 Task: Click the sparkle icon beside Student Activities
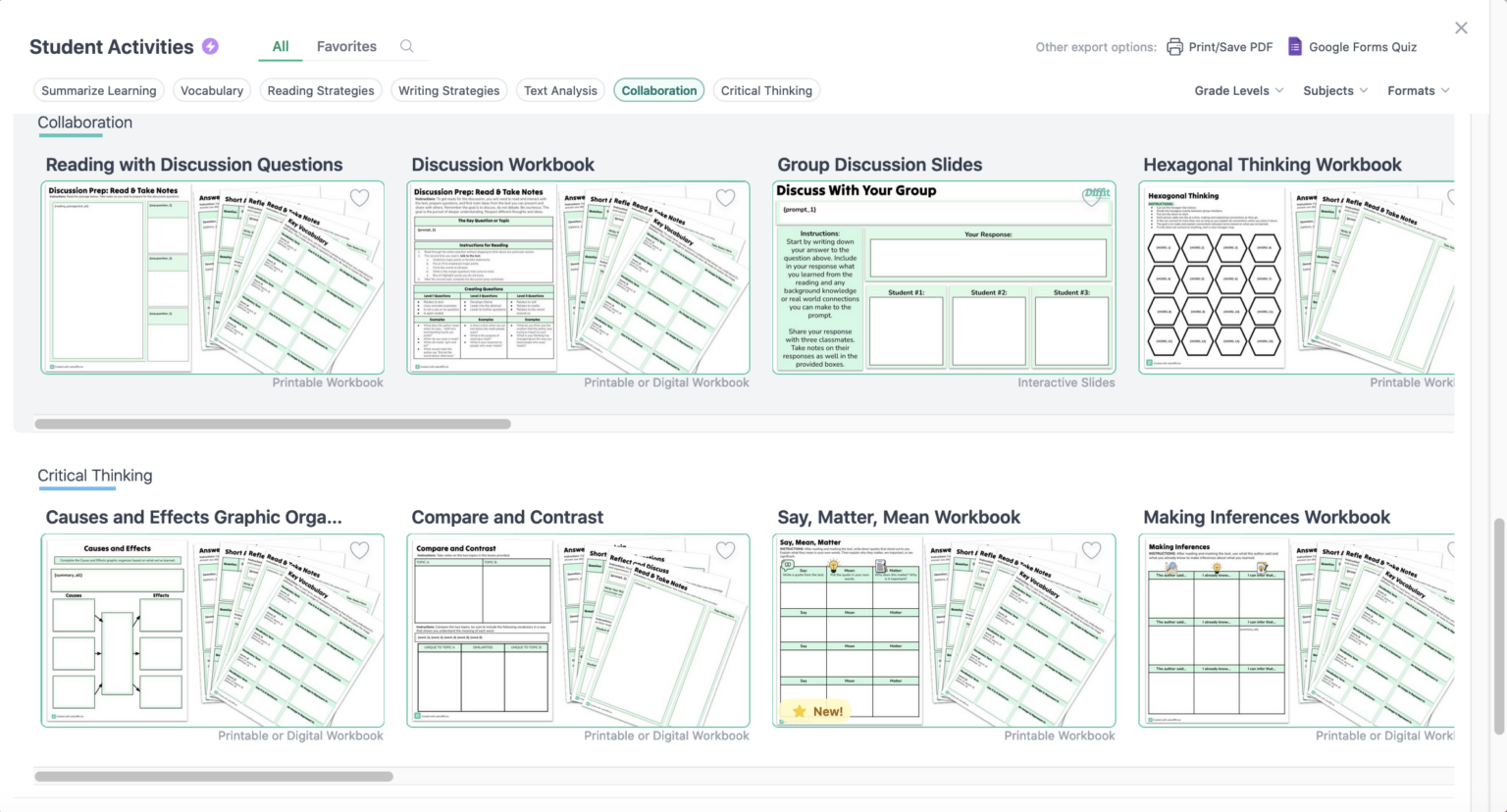tap(210, 46)
